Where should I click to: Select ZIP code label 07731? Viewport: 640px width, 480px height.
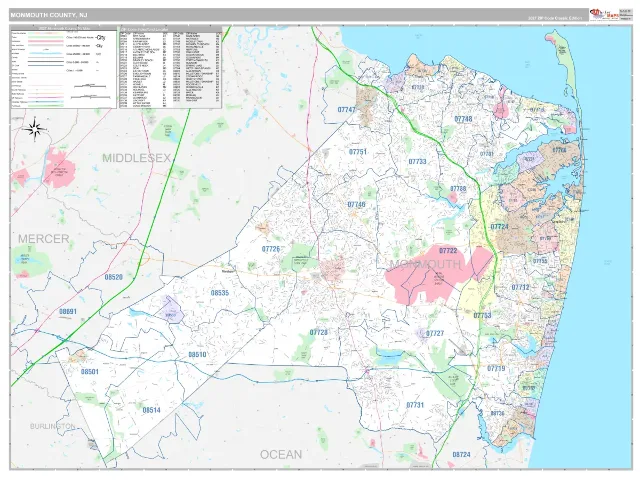415,404
